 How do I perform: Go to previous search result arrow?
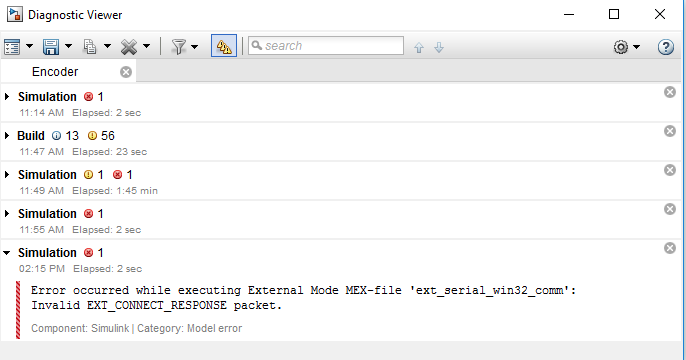click(419, 47)
